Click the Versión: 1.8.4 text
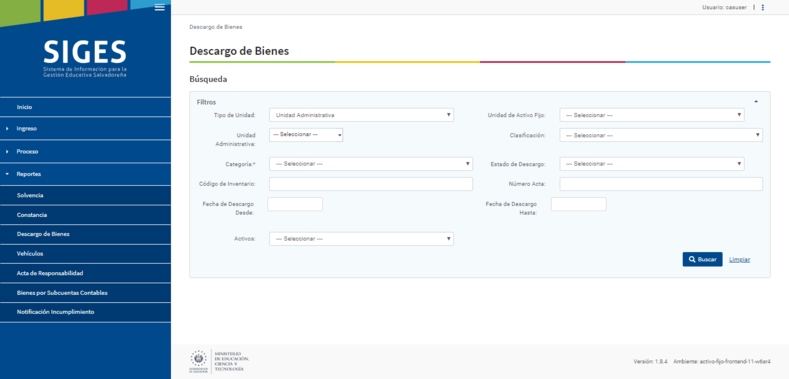789x379 pixels. (x=651, y=362)
